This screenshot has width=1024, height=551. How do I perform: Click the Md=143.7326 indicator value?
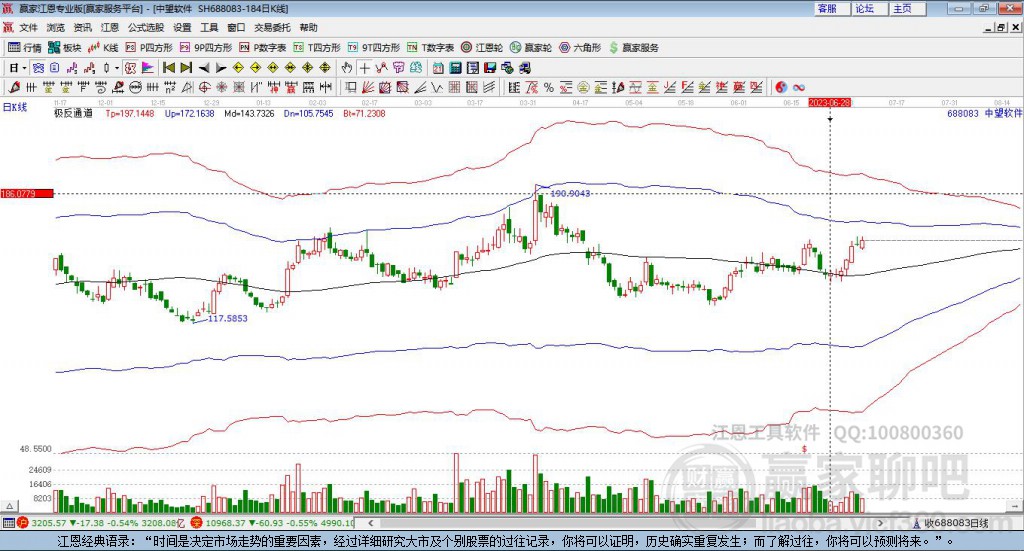coord(249,114)
